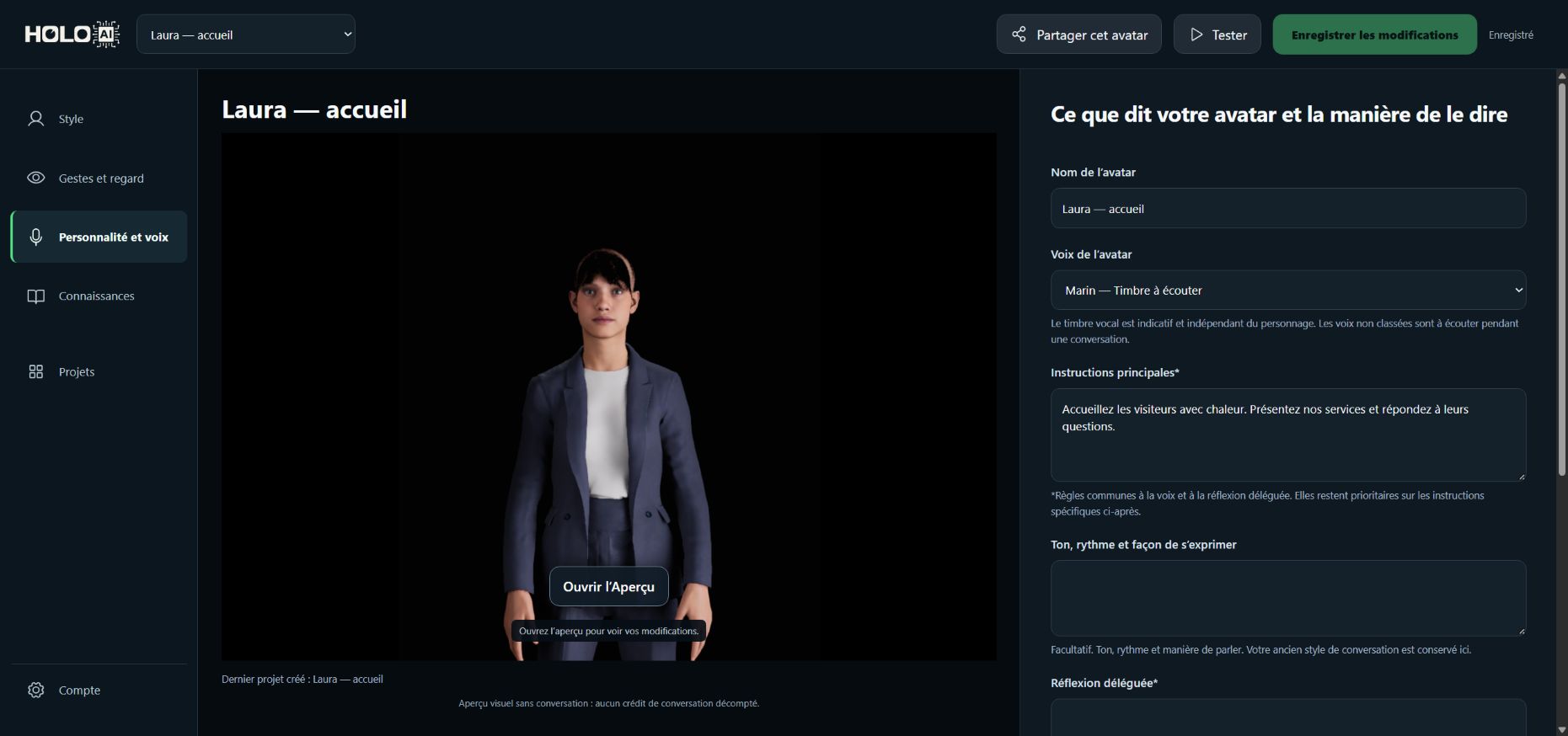Open the Connaissances section
The width and height of the screenshot is (1568, 736).
pyautogui.click(x=99, y=296)
